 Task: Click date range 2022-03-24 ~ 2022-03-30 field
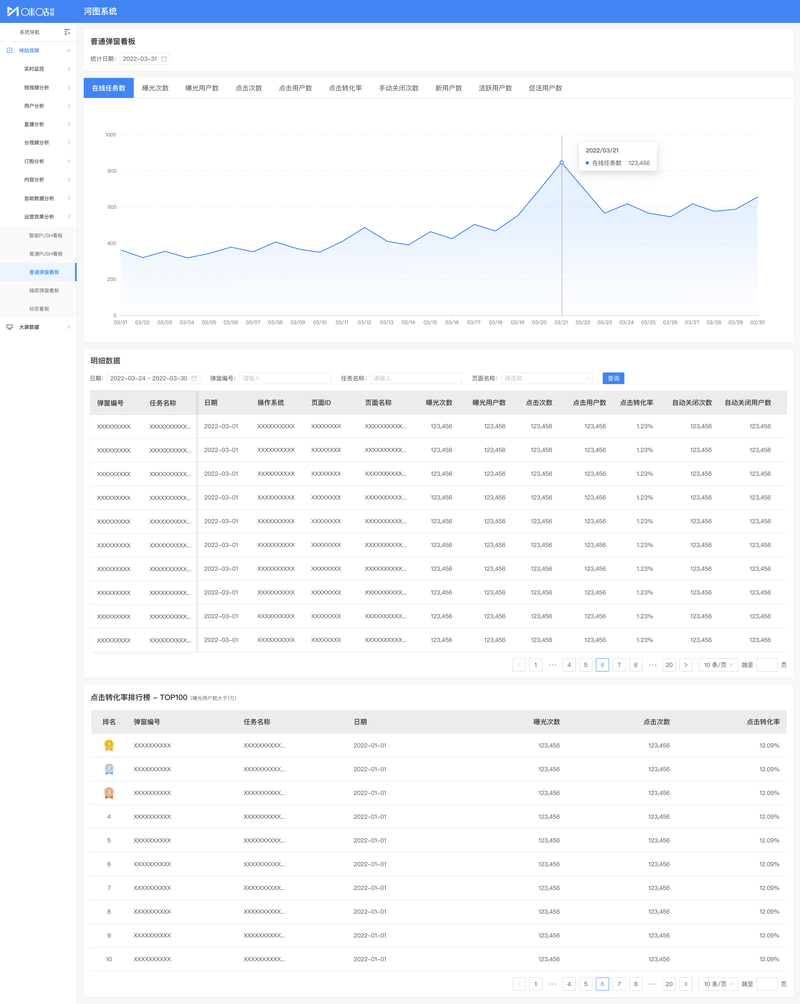(x=153, y=378)
